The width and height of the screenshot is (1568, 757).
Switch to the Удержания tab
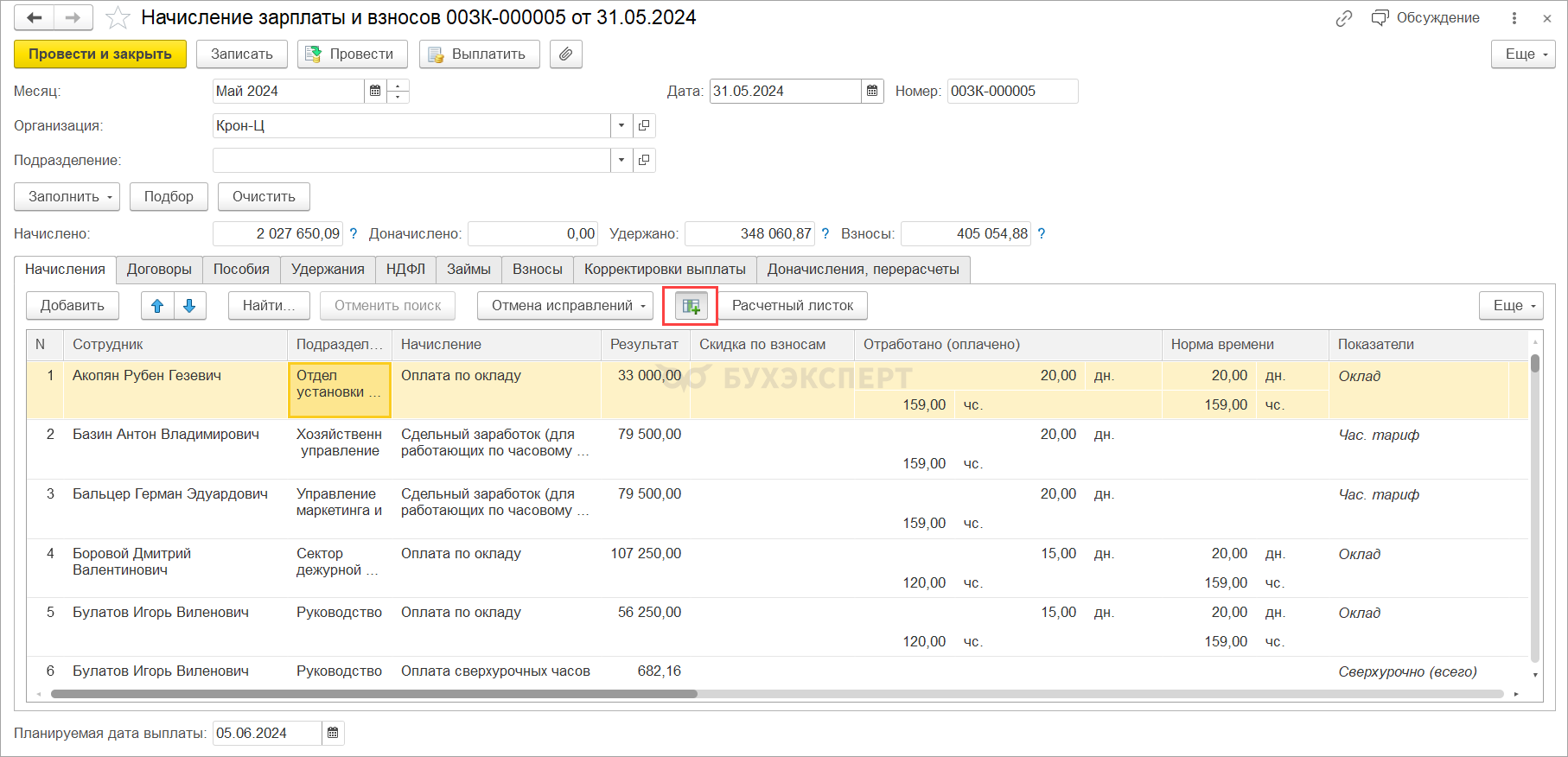coord(328,270)
